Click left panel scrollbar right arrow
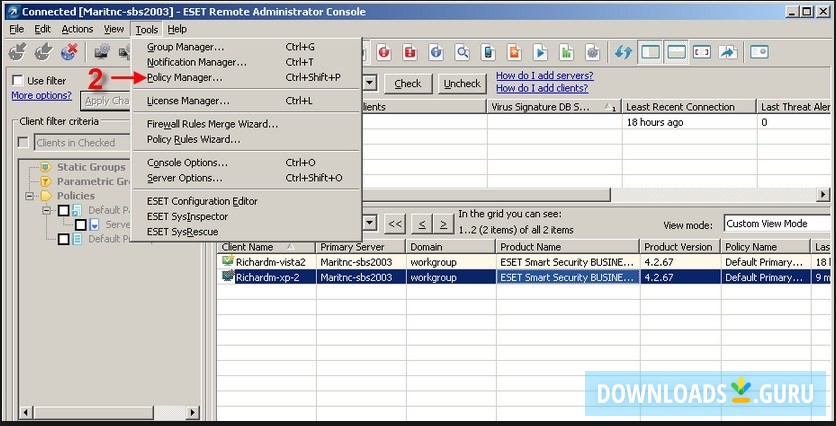Image resolution: width=836 pixels, height=426 pixels. point(193,412)
